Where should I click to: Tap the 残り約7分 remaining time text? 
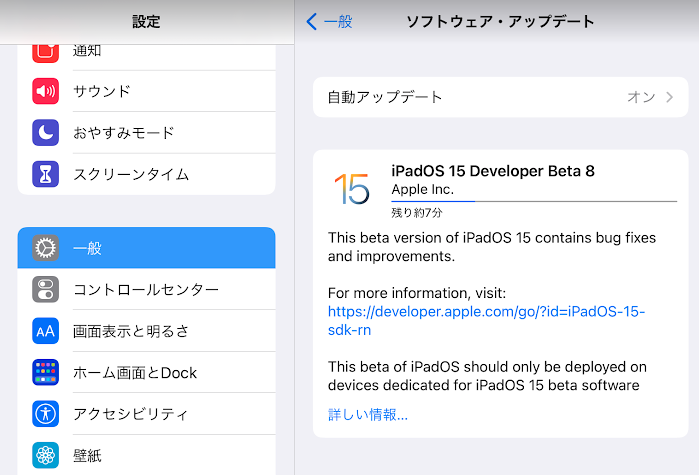[x=417, y=213]
